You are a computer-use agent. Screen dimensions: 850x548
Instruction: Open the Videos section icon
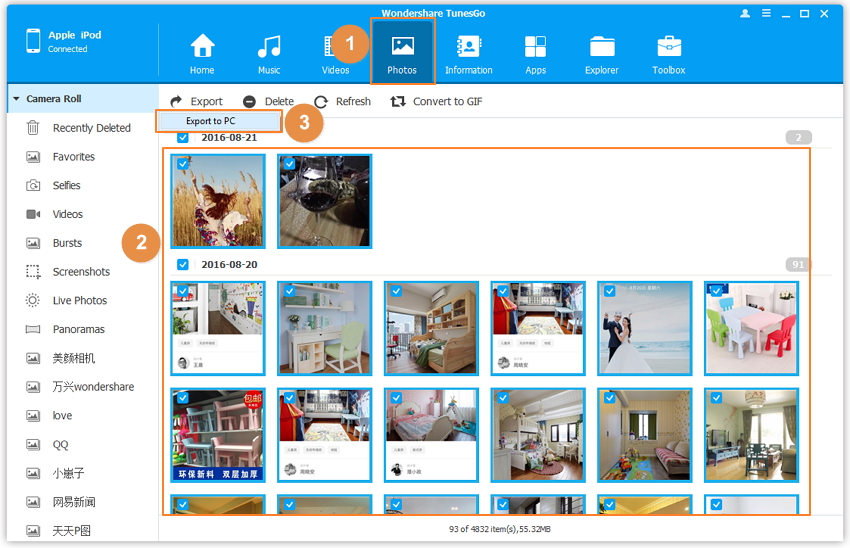tap(334, 47)
